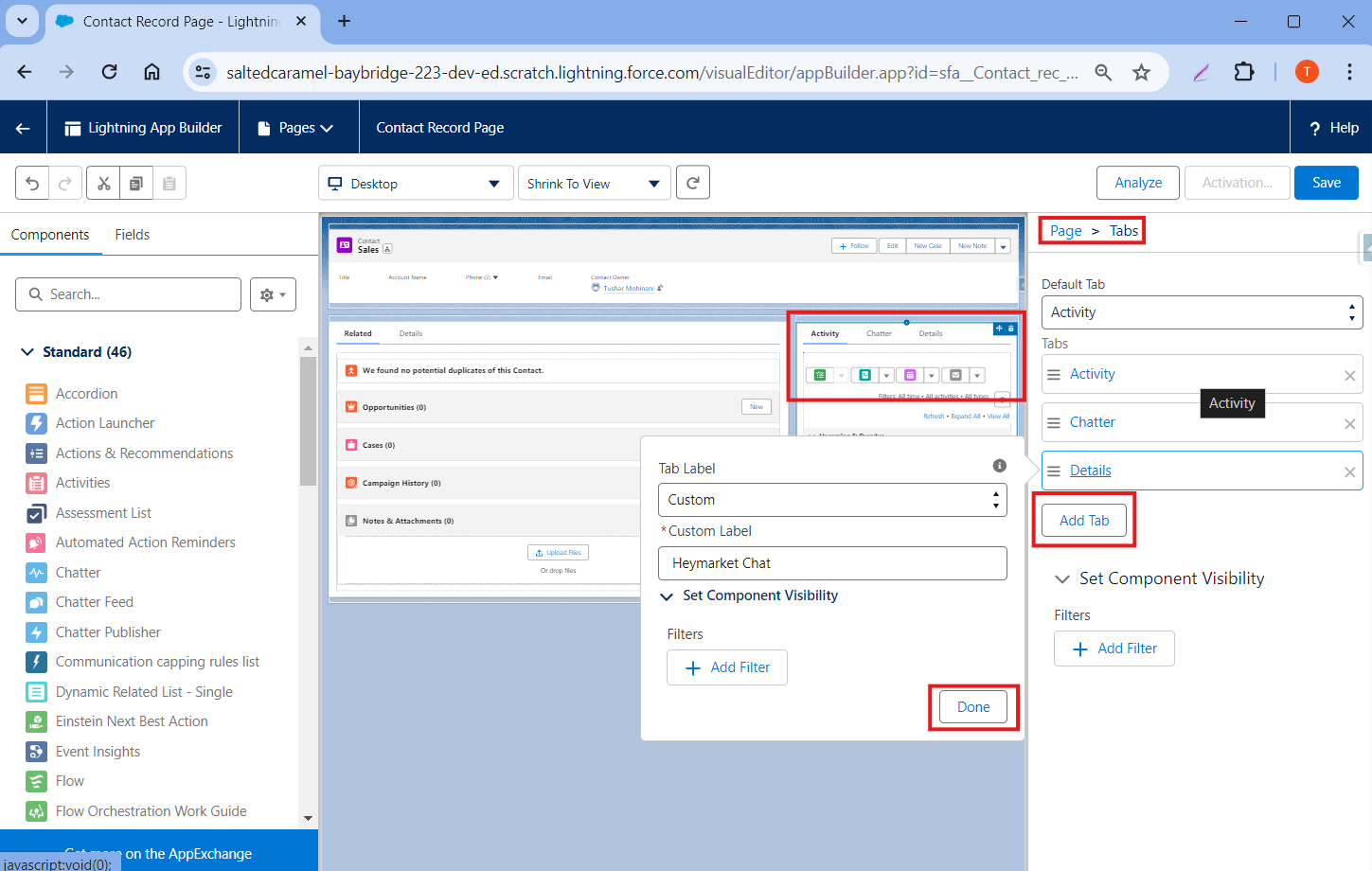The width and height of the screenshot is (1372, 871).
Task: Go back using Lightning App Builder arrow
Action: [23, 128]
